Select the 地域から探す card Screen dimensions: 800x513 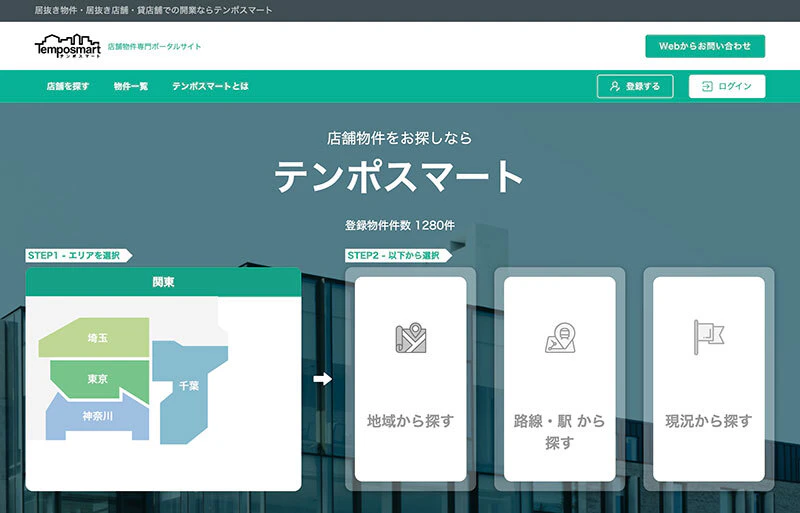coord(411,379)
